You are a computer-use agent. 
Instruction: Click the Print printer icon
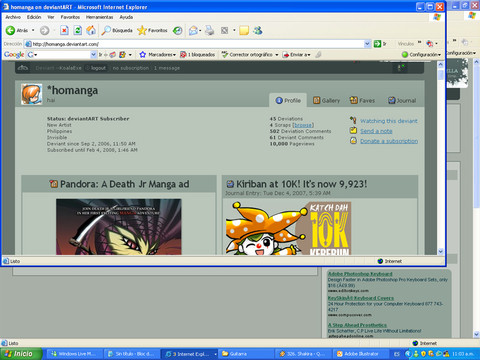click(210, 30)
